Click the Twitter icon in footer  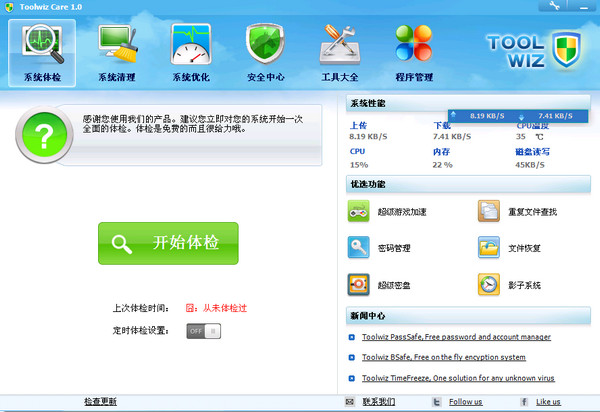tap(436, 402)
